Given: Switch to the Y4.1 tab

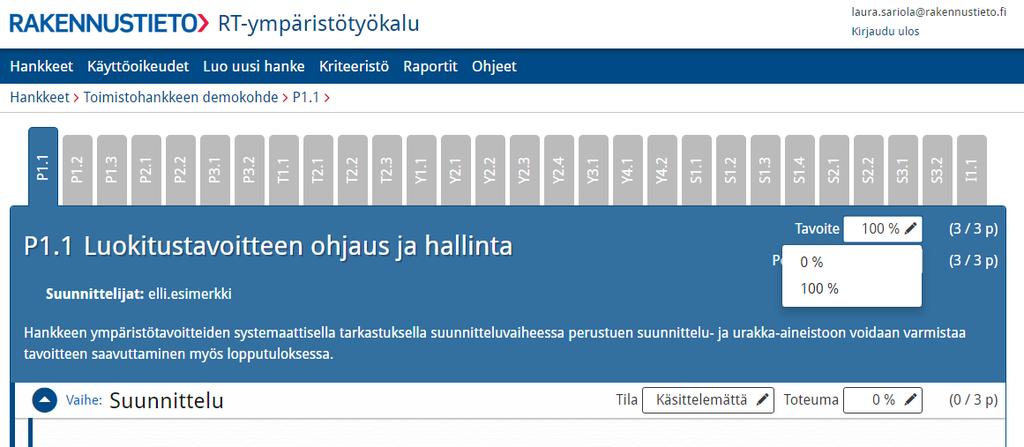Looking at the screenshot, I should pyautogui.click(x=628, y=170).
